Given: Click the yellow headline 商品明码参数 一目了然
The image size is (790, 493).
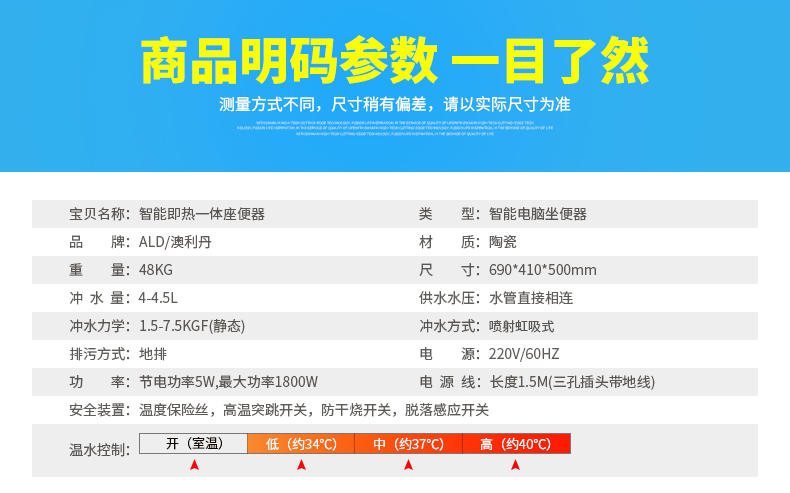Looking at the screenshot, I should tap(394, 60).
